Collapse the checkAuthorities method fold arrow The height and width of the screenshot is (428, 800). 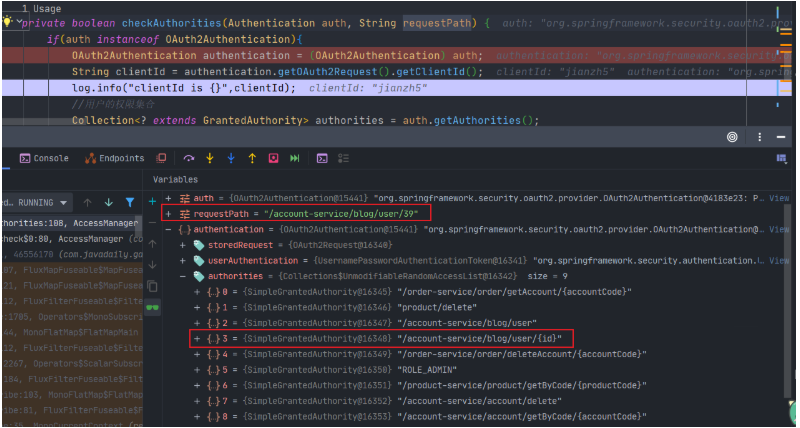tap(19, 21)
